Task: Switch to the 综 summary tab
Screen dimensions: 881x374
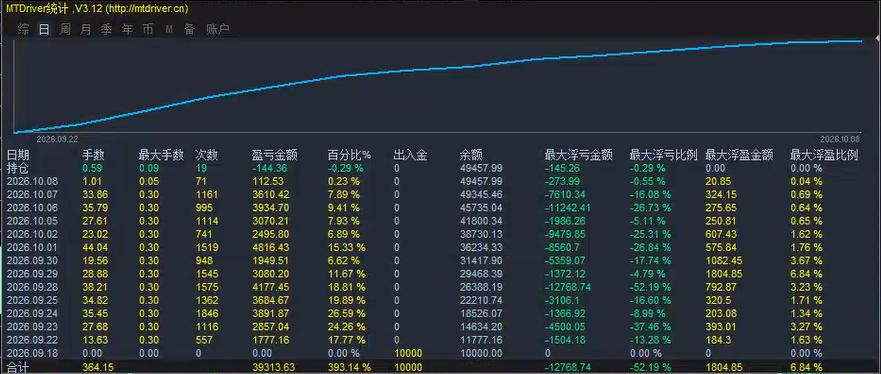Action: 24,30
